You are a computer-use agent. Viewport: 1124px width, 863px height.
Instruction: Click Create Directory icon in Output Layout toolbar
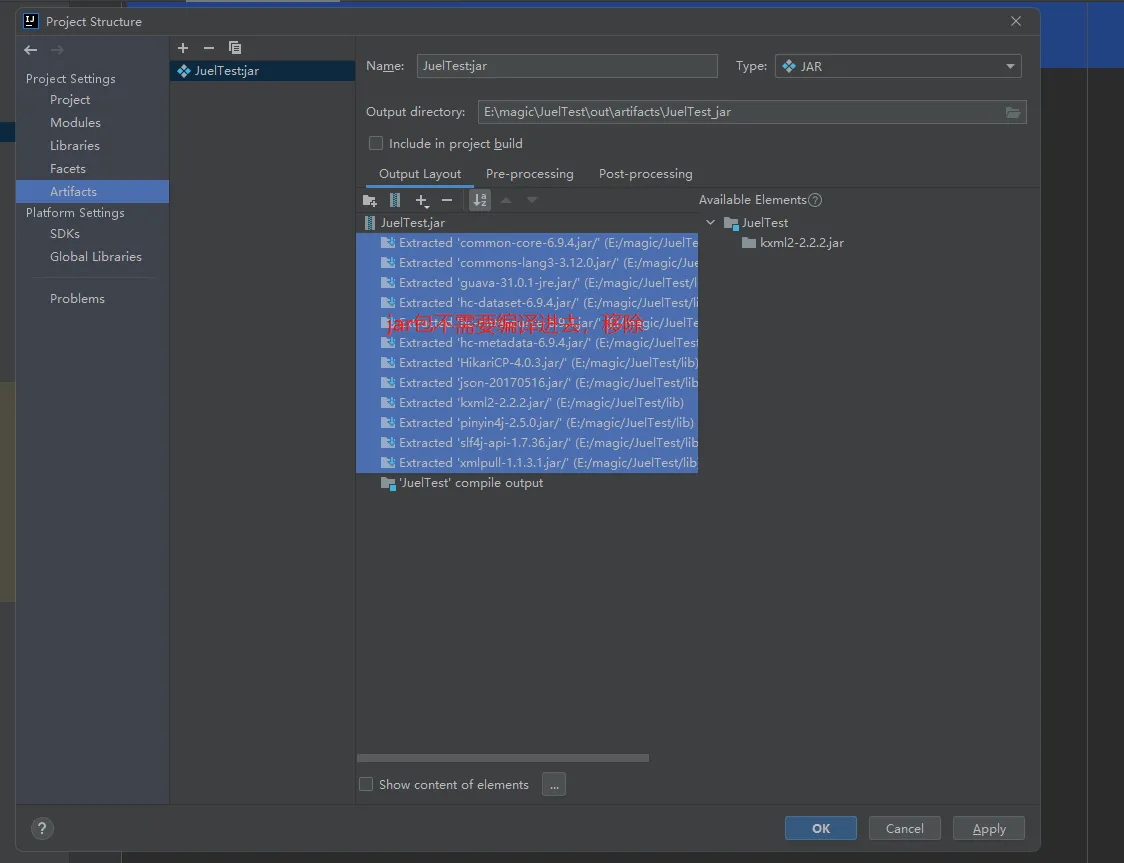coord(370,201)
